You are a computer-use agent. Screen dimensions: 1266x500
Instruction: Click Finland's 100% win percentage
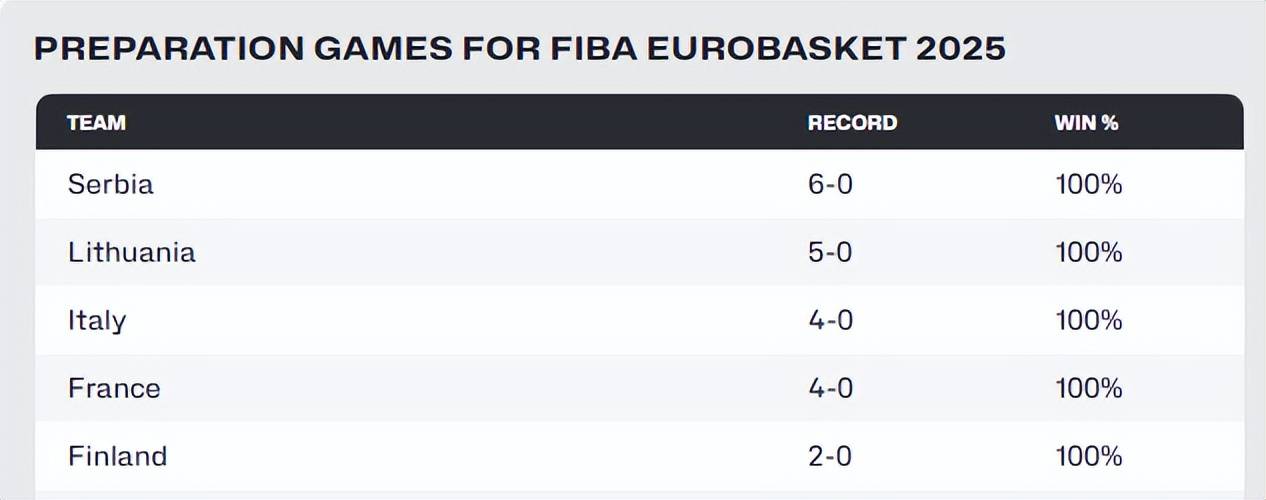pos(1089,457)
